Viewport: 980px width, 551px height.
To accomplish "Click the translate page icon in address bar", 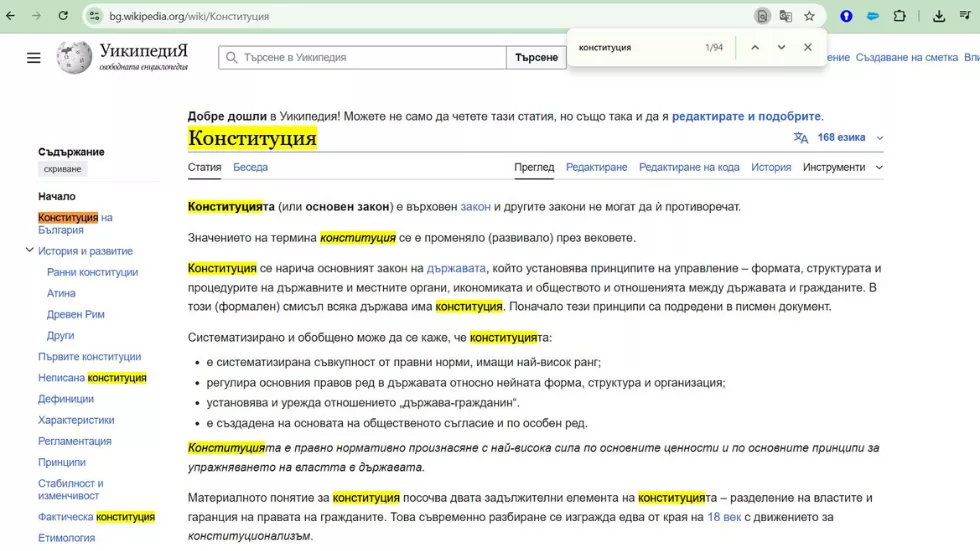I will pos(786,16).
